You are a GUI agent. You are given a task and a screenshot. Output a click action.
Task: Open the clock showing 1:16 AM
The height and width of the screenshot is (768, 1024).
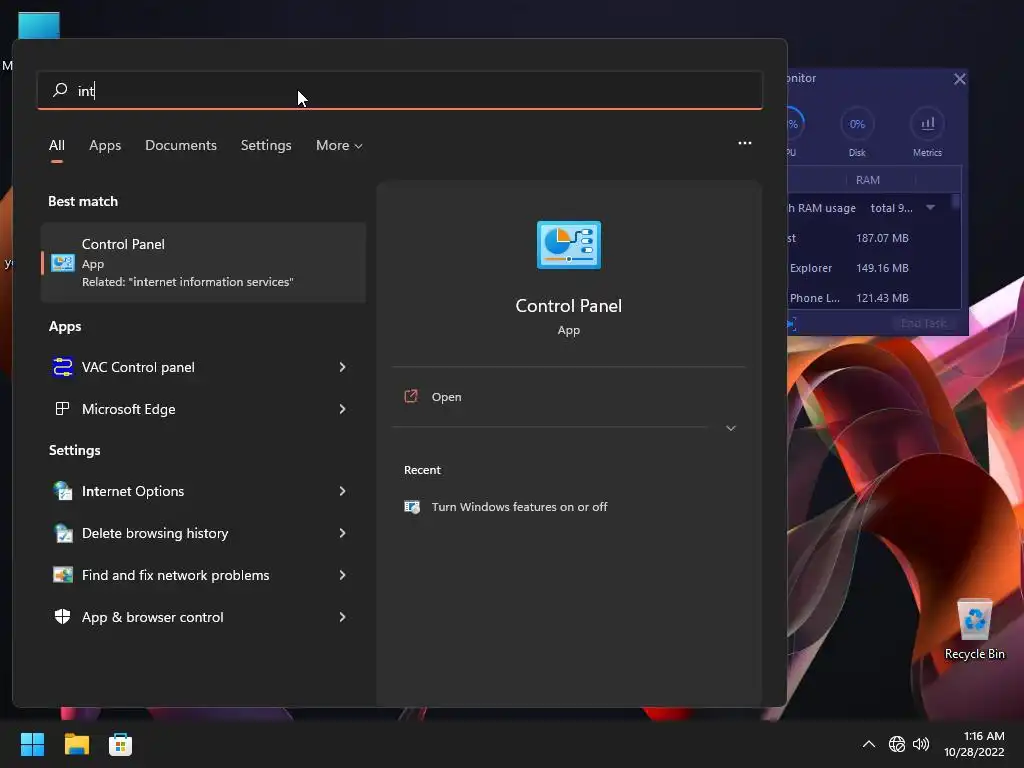[974, 744]
